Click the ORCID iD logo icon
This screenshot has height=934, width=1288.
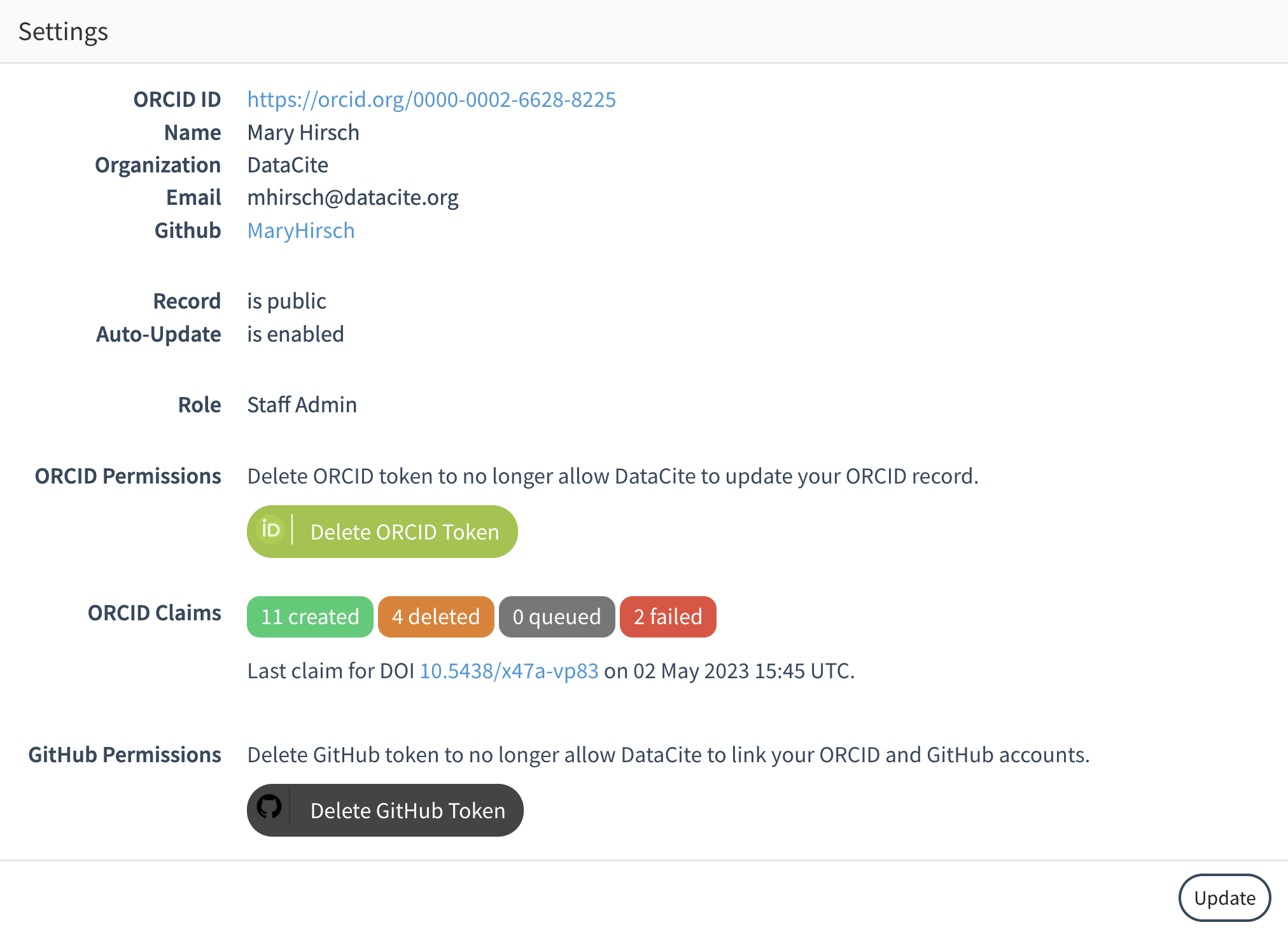point(271,530)
